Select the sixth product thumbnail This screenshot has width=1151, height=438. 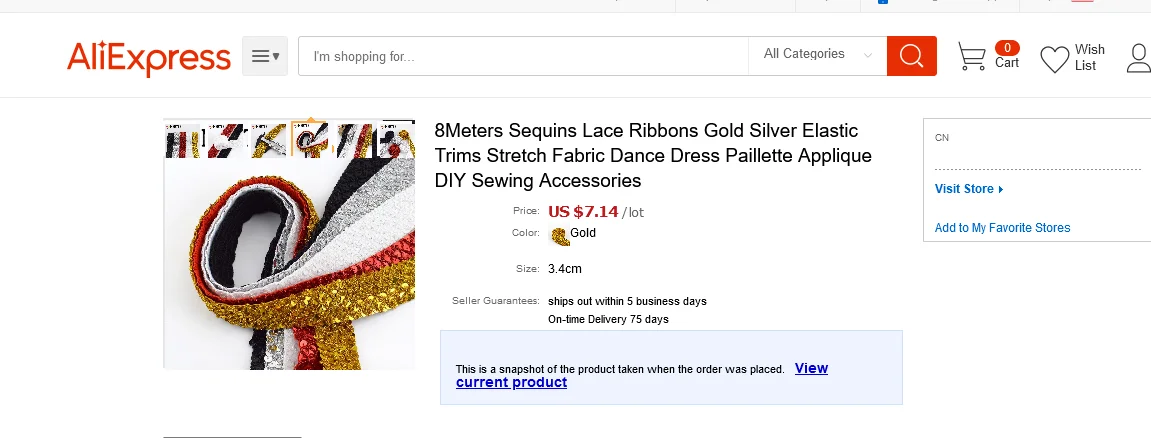point(398,140)
